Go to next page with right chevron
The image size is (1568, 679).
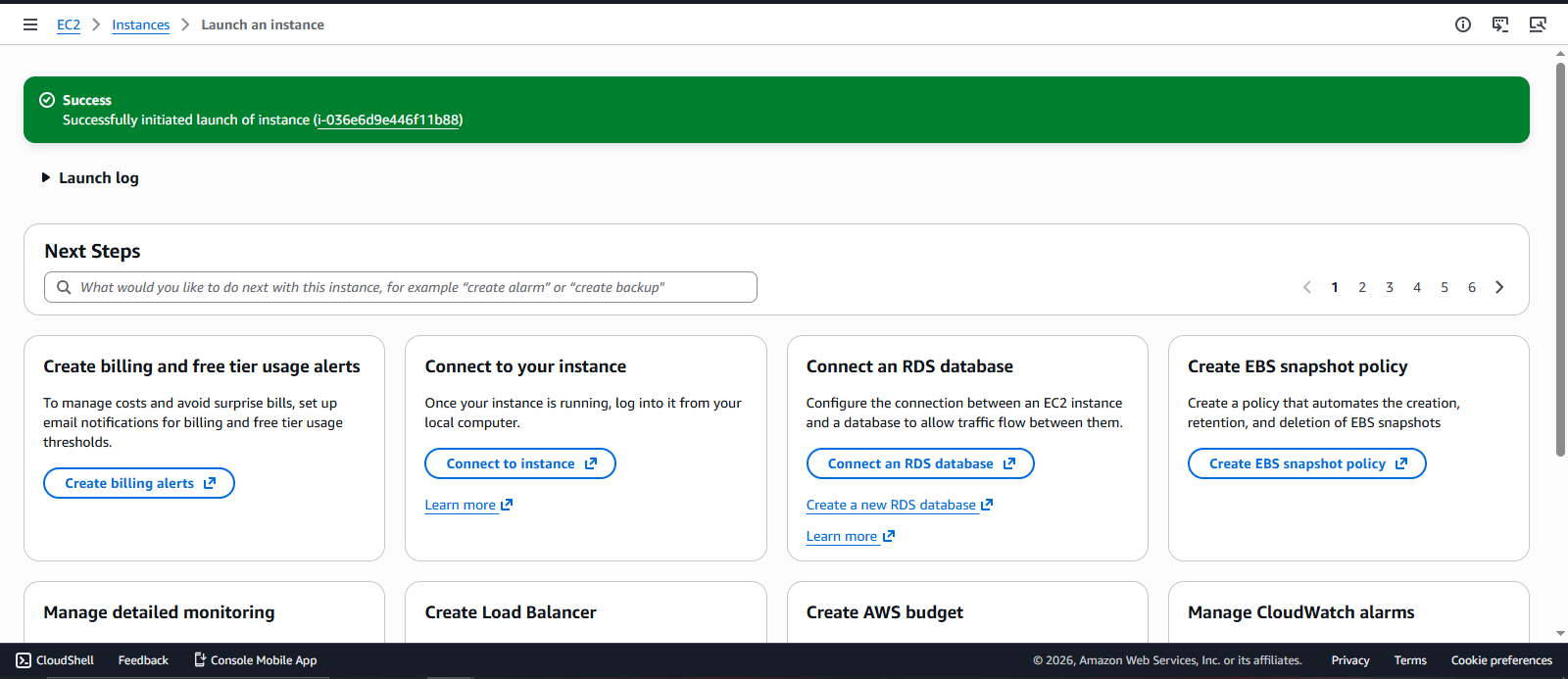point(1499,287)
